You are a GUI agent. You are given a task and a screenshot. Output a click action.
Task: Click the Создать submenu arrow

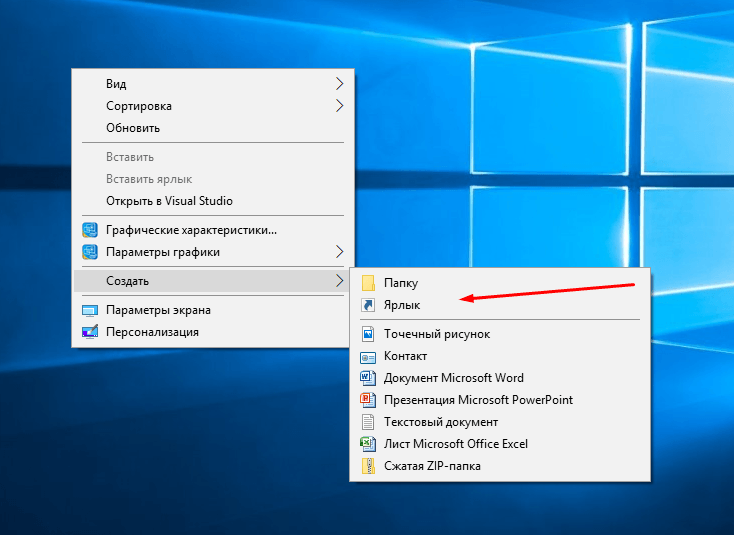(x=339, y=281)
